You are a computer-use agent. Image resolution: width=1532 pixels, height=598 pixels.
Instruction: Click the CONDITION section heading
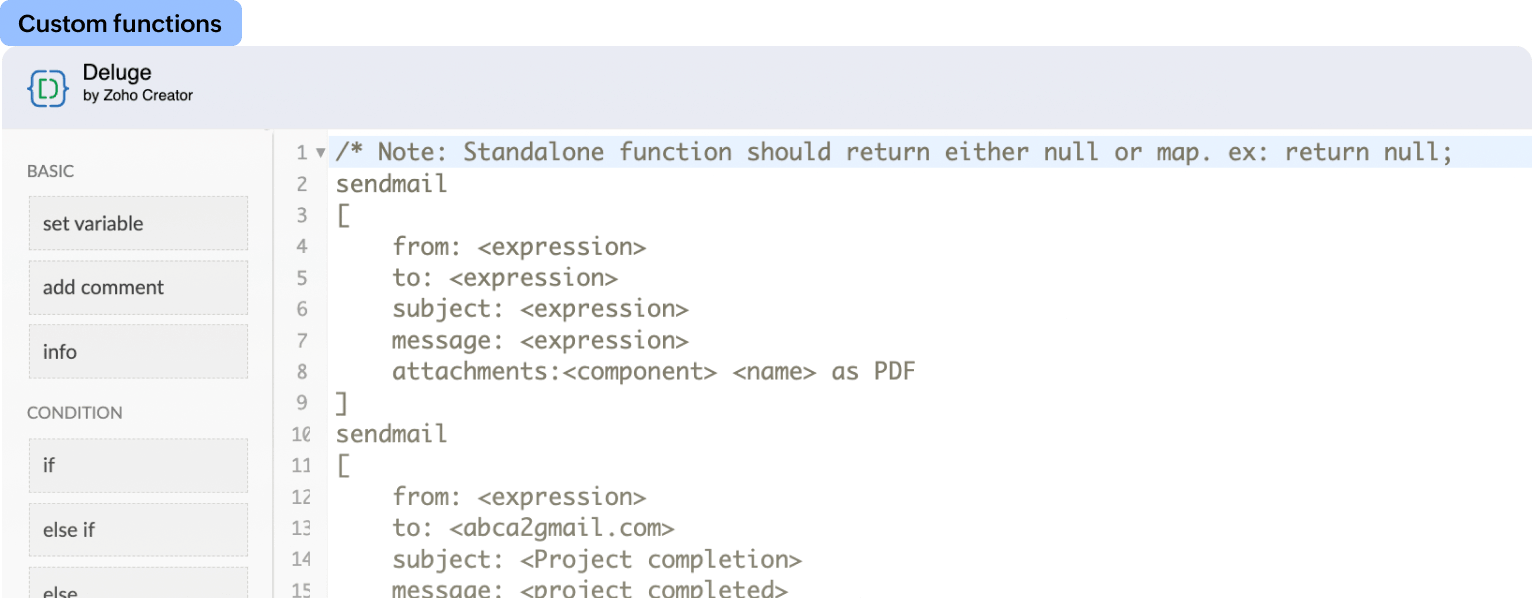(74, 412)
